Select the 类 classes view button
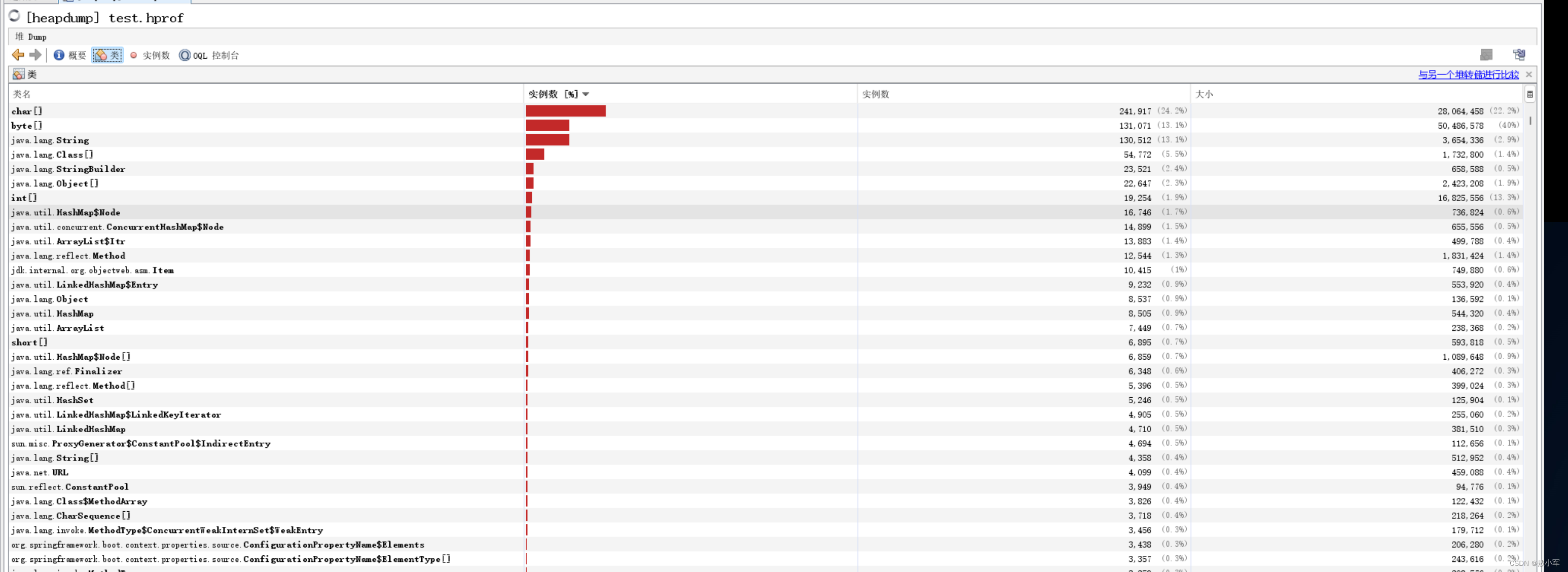The height and width of the screenshot is (572, 1568). 107,55
